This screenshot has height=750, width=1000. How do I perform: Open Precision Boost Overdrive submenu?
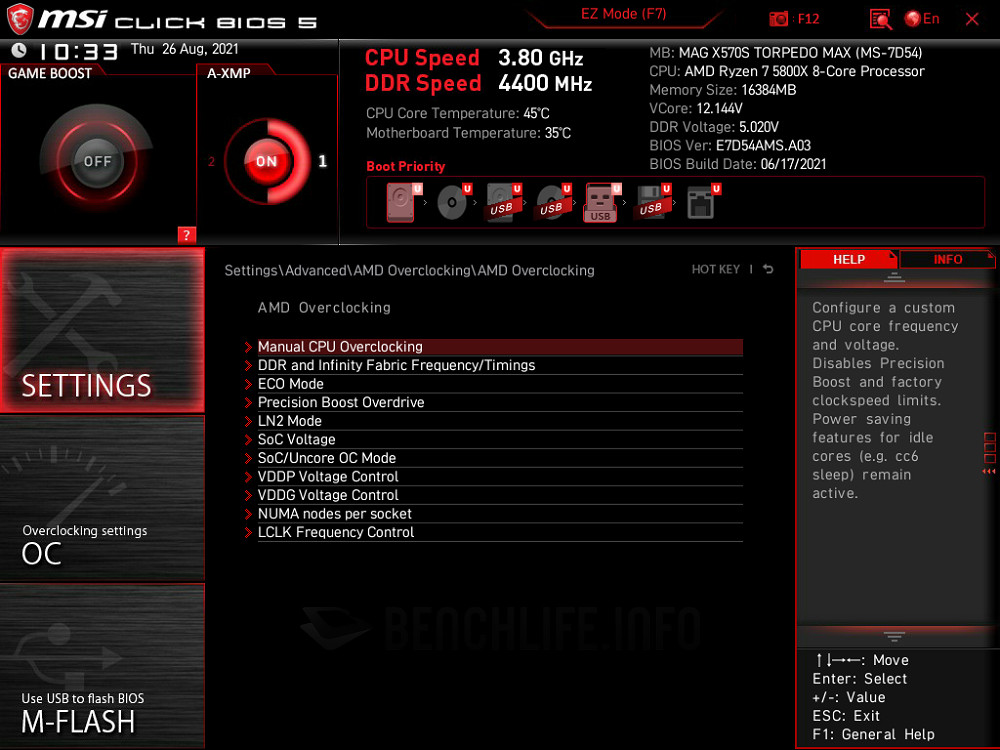(x=341, y=402)
